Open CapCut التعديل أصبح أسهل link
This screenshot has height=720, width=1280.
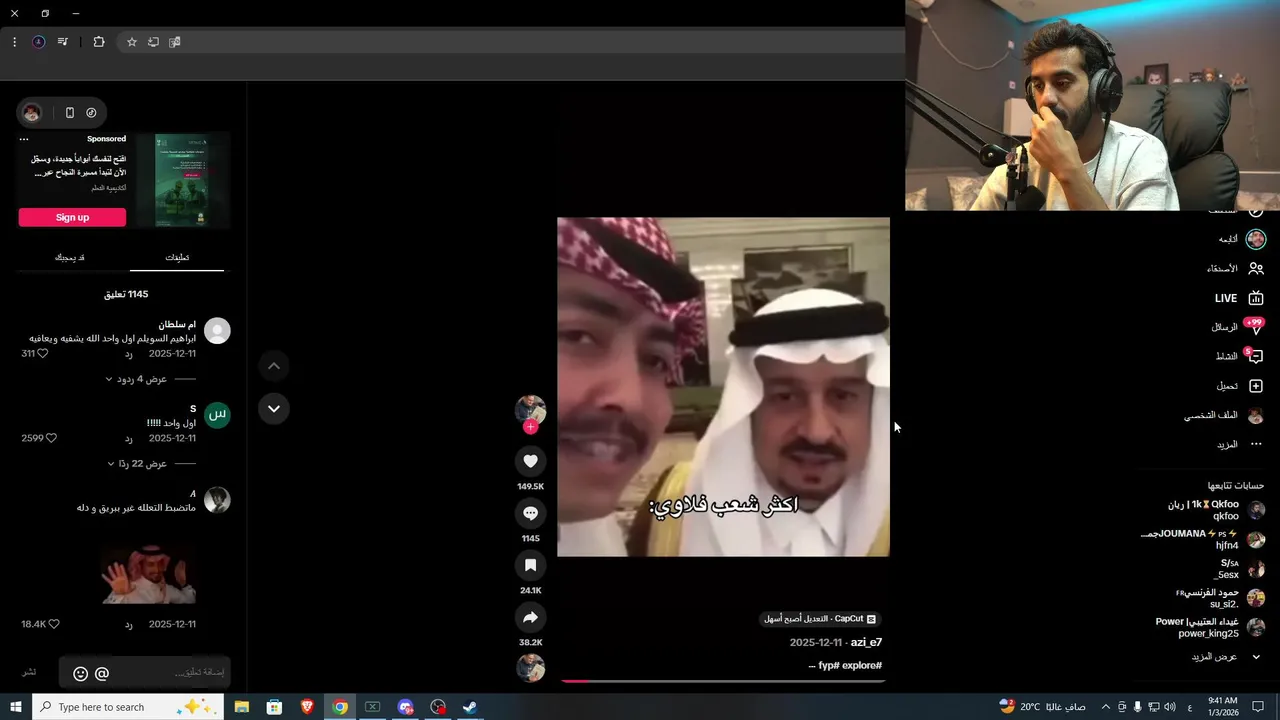pyautogui.click(x=820, y=619)
